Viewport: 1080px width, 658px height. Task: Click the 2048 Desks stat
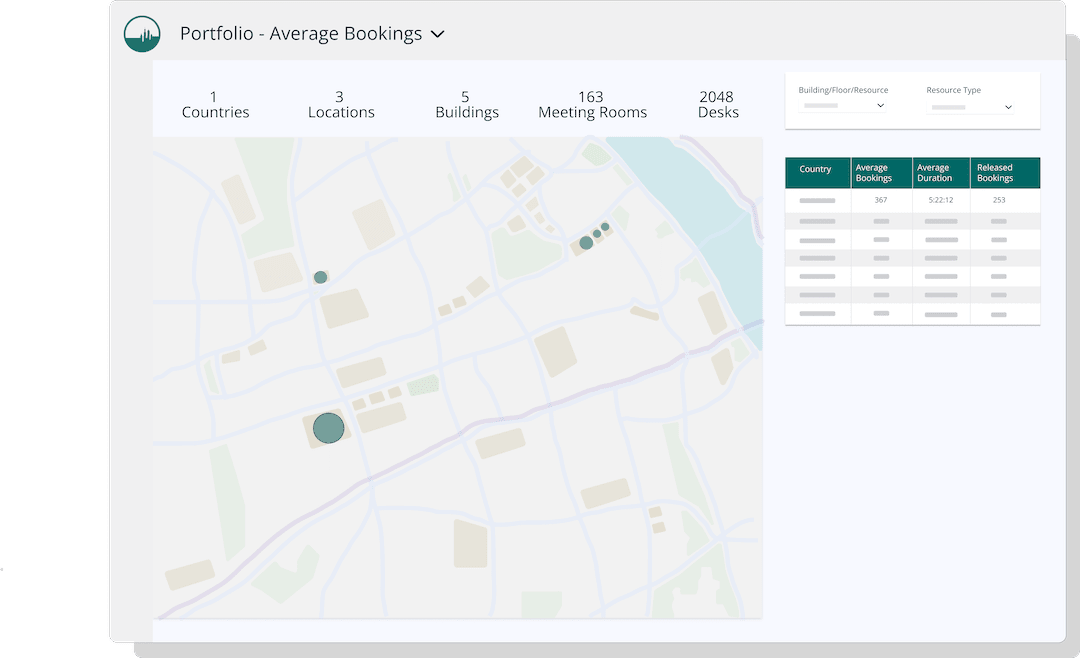point(716,105)
